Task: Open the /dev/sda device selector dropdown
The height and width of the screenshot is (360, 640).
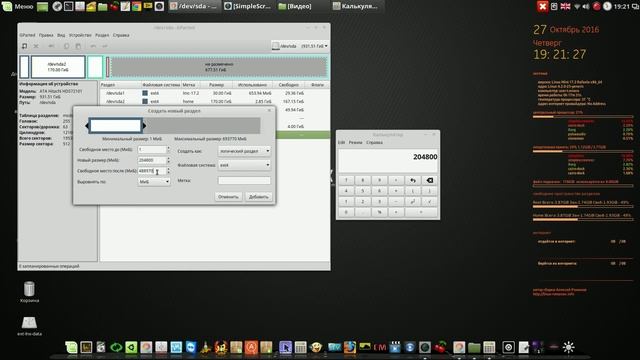Action: point(300,46)
